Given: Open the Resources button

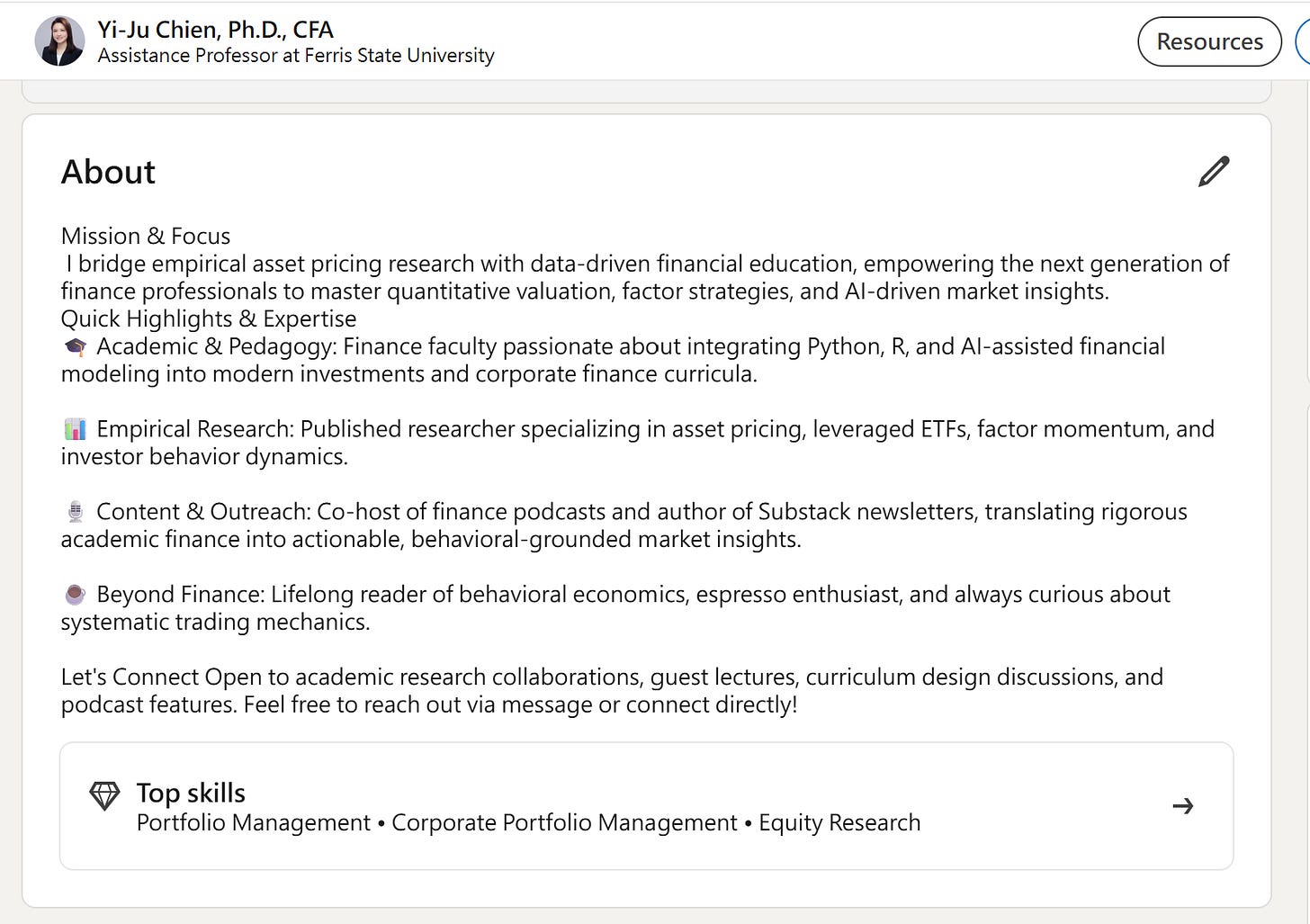Looking at the screenshot, I should (1209, 41).
